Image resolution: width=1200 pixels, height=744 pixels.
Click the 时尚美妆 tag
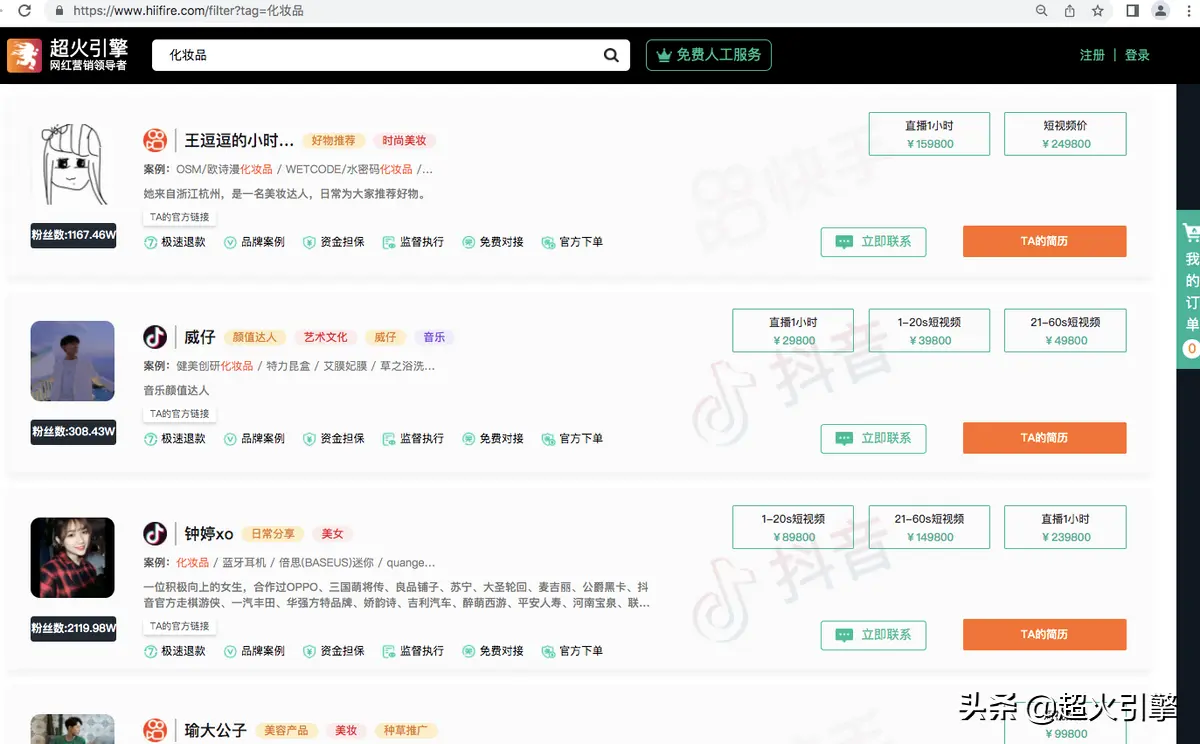coord(404,141)
